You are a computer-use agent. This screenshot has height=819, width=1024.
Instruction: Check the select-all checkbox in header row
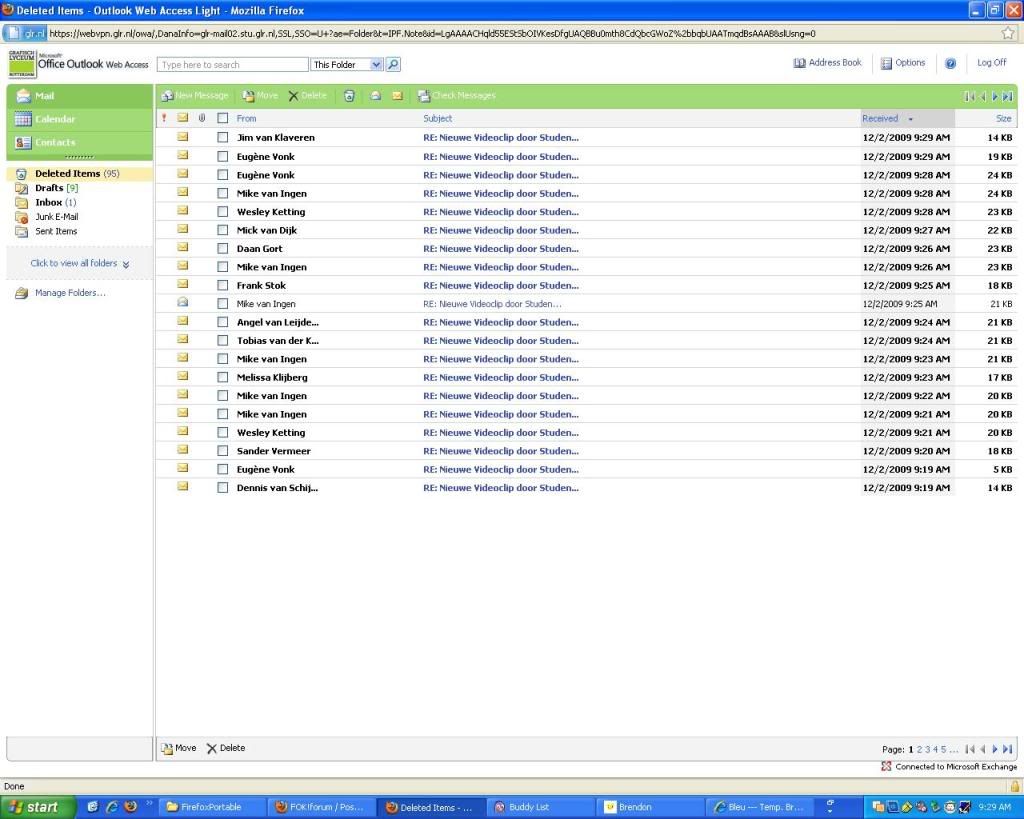[223, 118]
